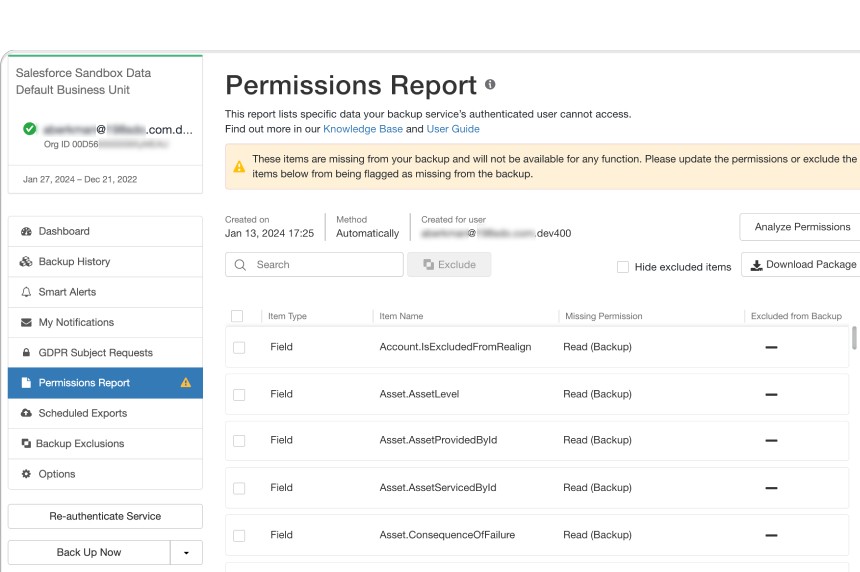This screenshot has width=860, height=572.
Task: Toggle the select-all checkbox in table header
Action: click(x=237, y=316)
